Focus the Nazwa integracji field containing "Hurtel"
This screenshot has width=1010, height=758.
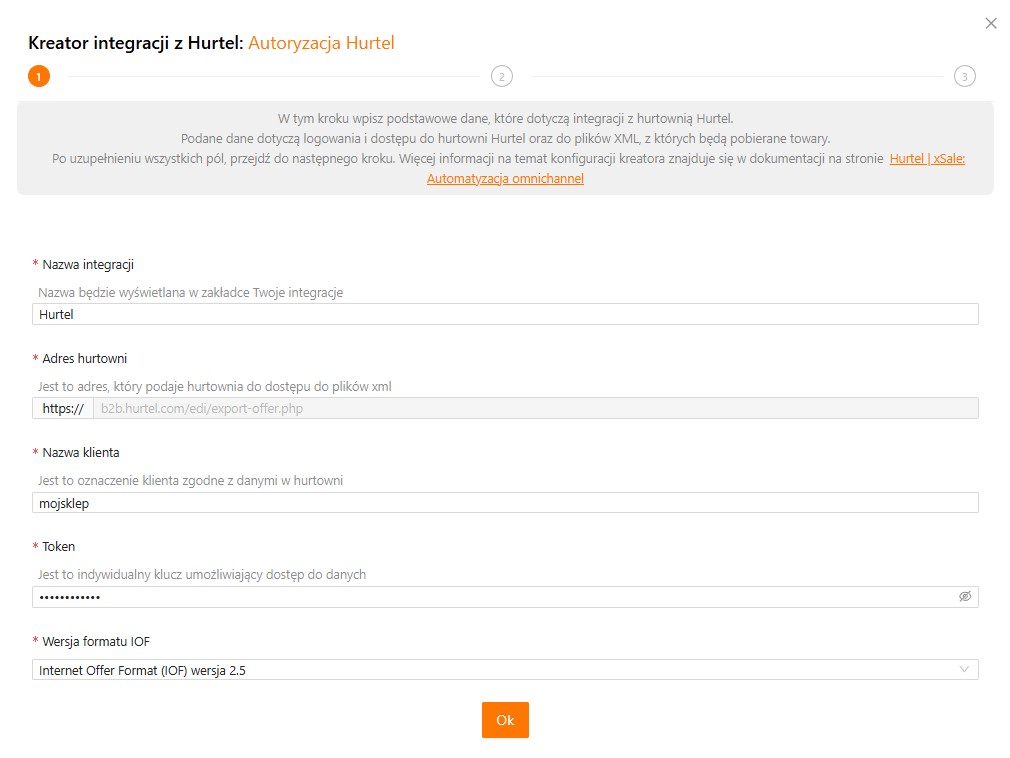505,314
